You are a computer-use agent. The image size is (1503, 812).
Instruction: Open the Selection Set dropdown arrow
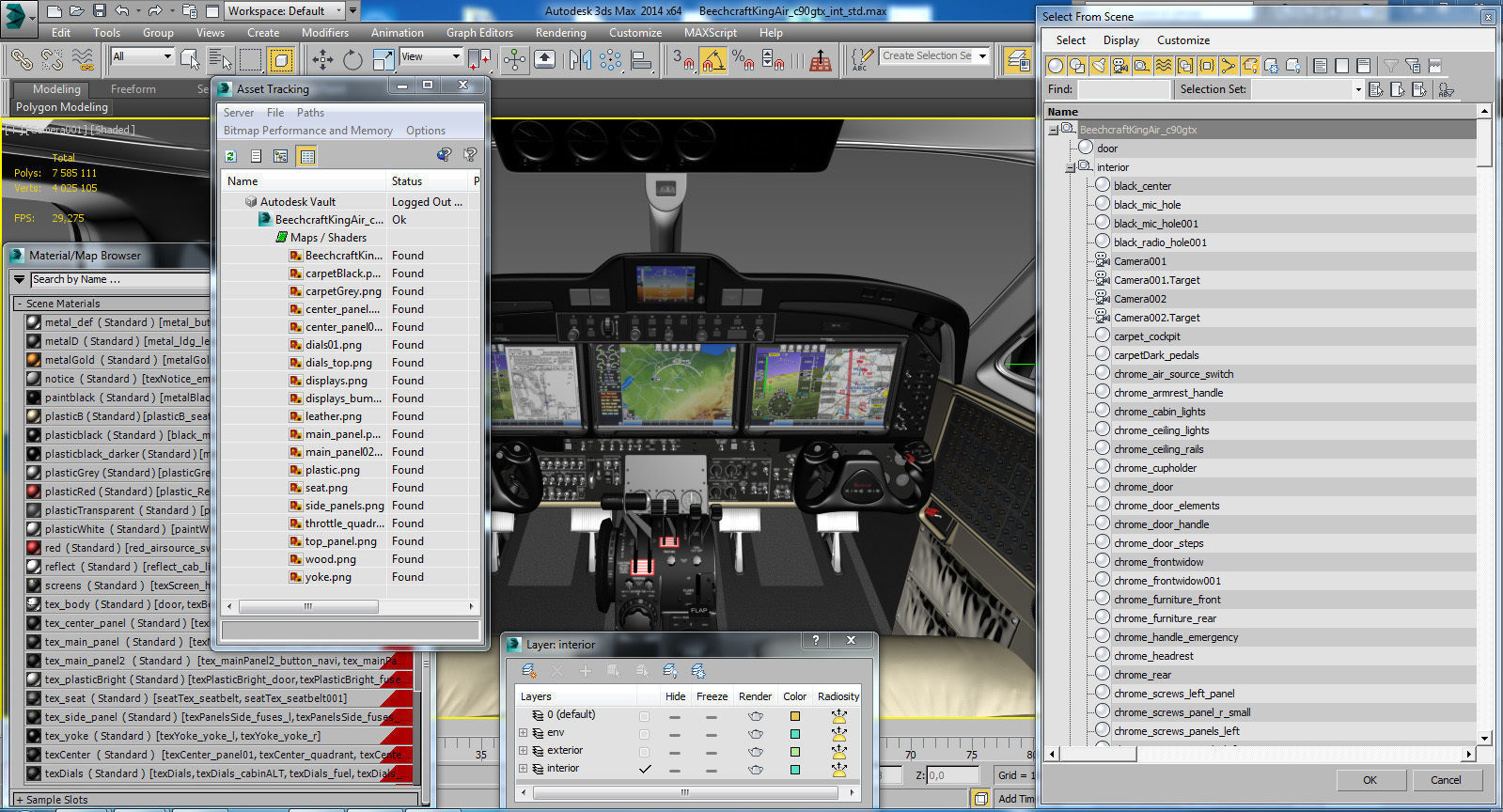[1358, 89]
